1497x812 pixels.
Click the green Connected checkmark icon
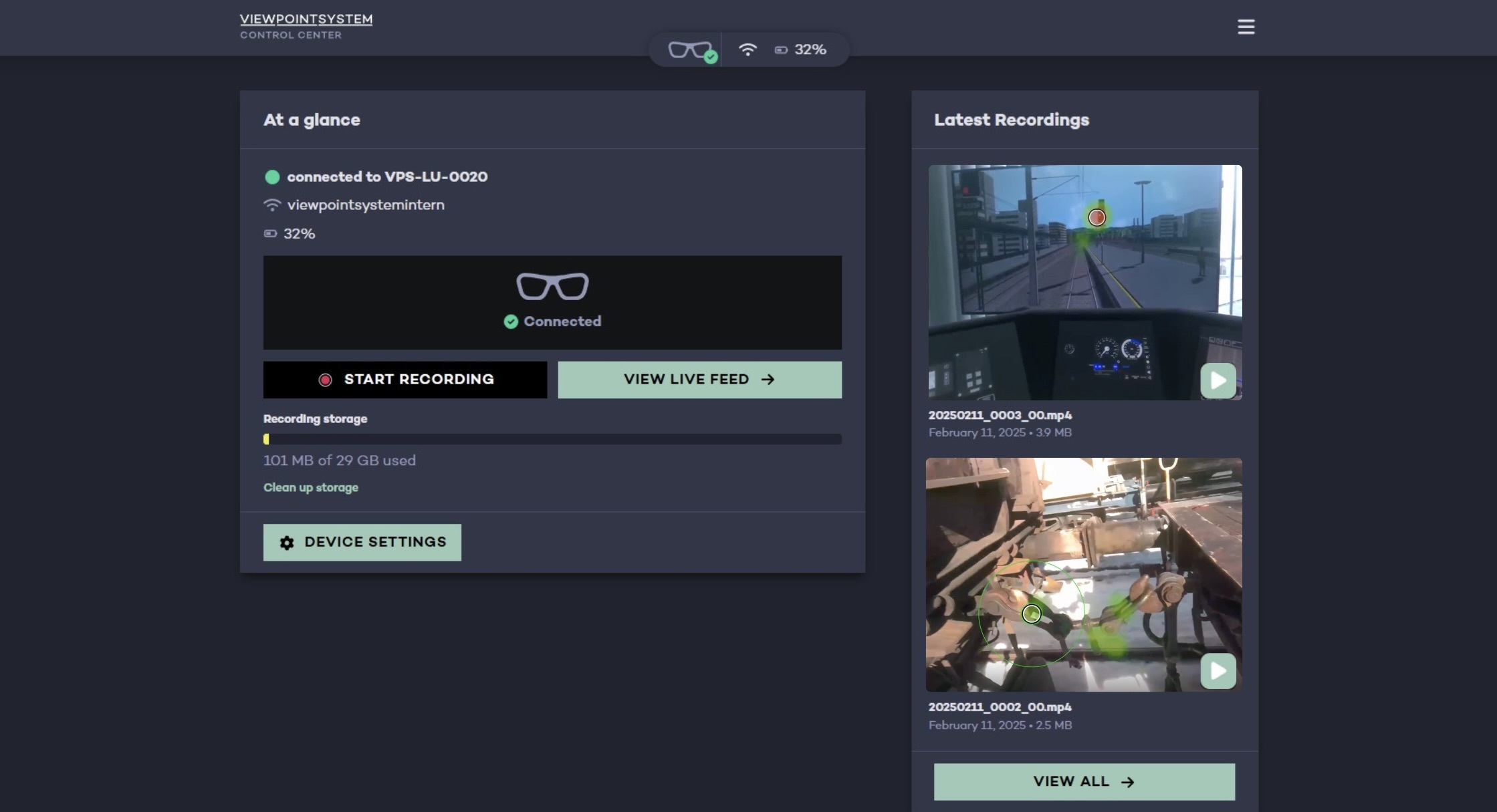511,322
